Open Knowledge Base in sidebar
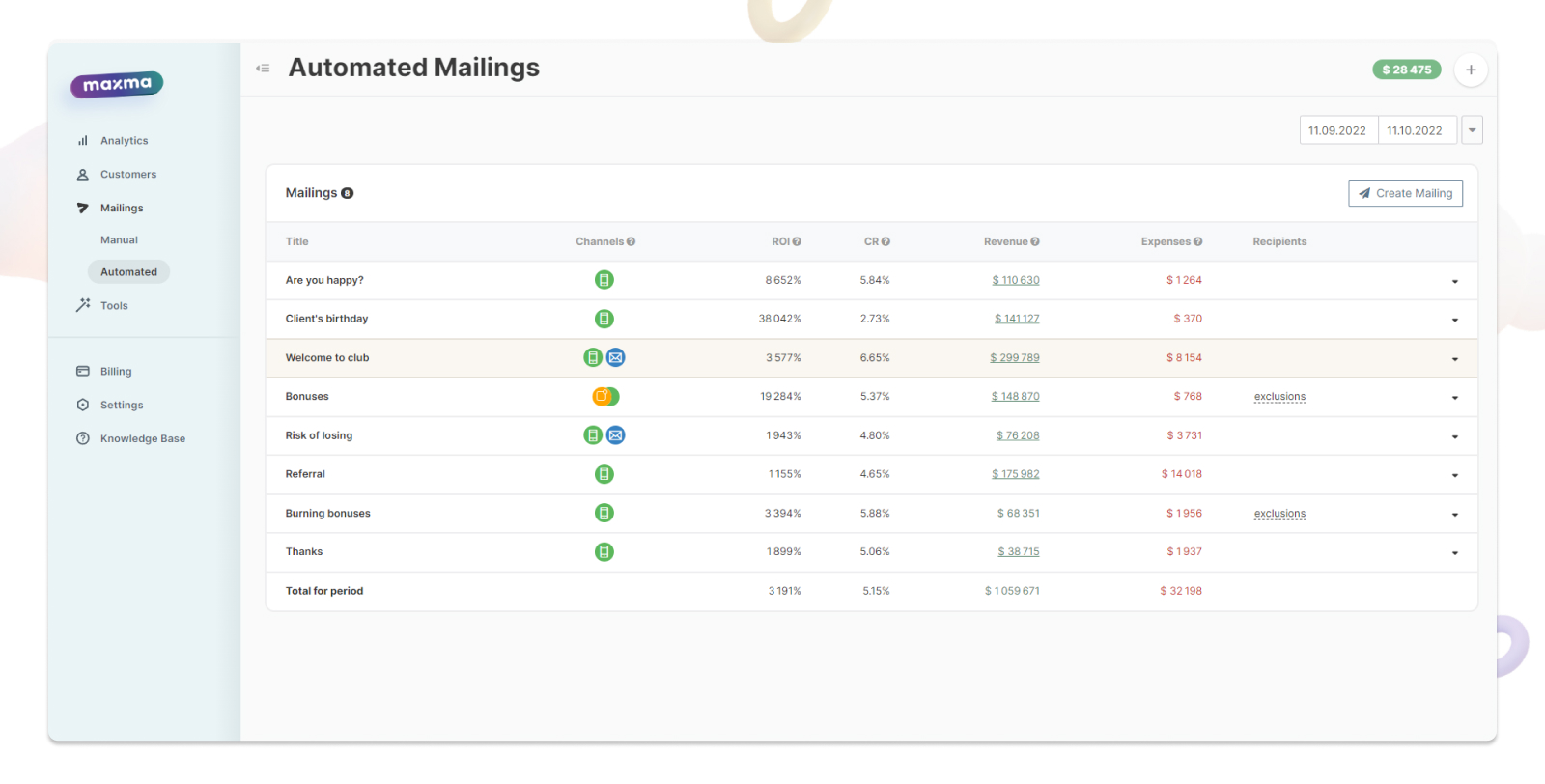Screen dimensions: 1545x784 point(142,439)
